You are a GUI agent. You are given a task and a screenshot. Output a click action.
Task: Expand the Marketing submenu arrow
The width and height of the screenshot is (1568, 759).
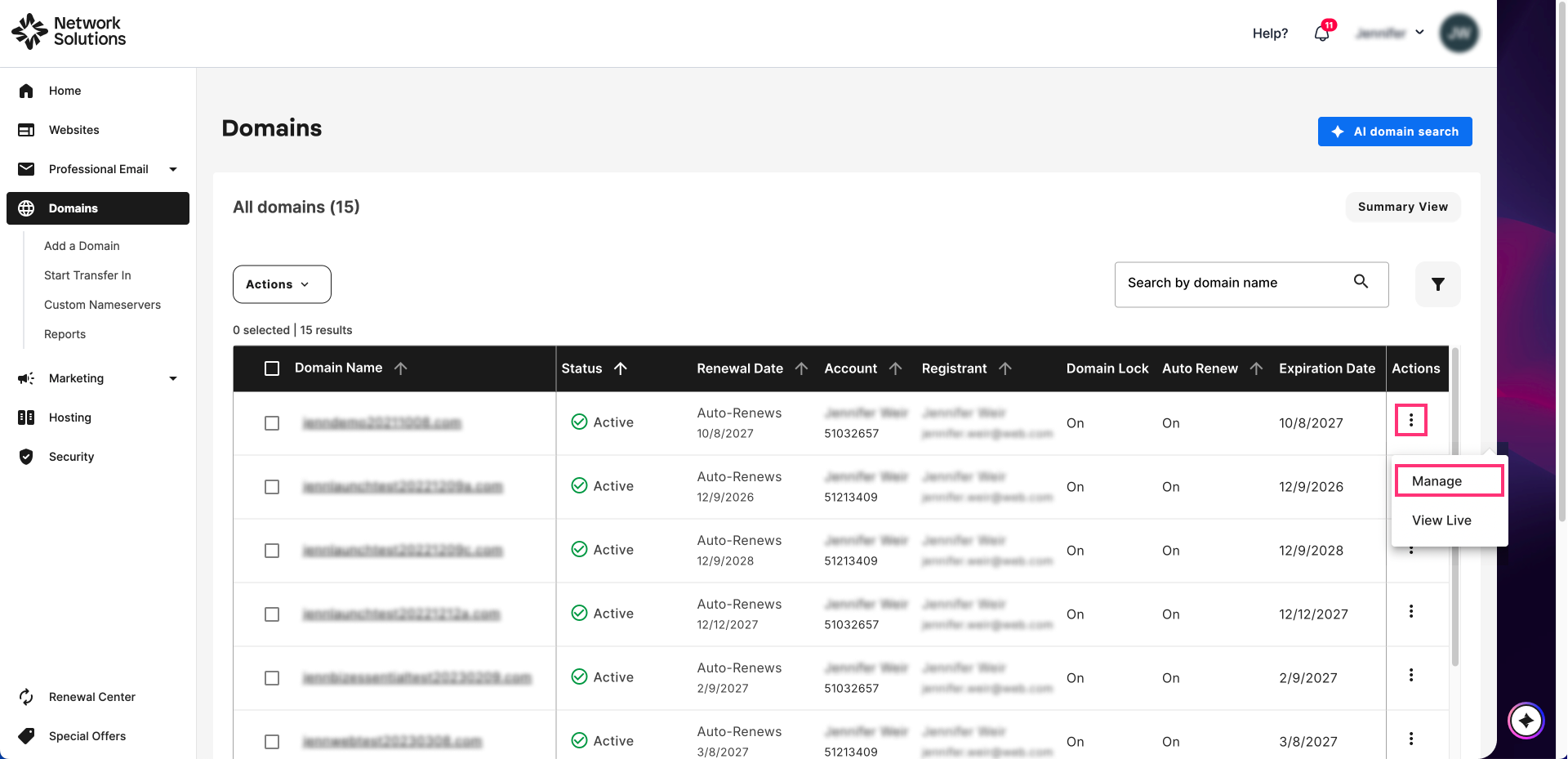173,378
